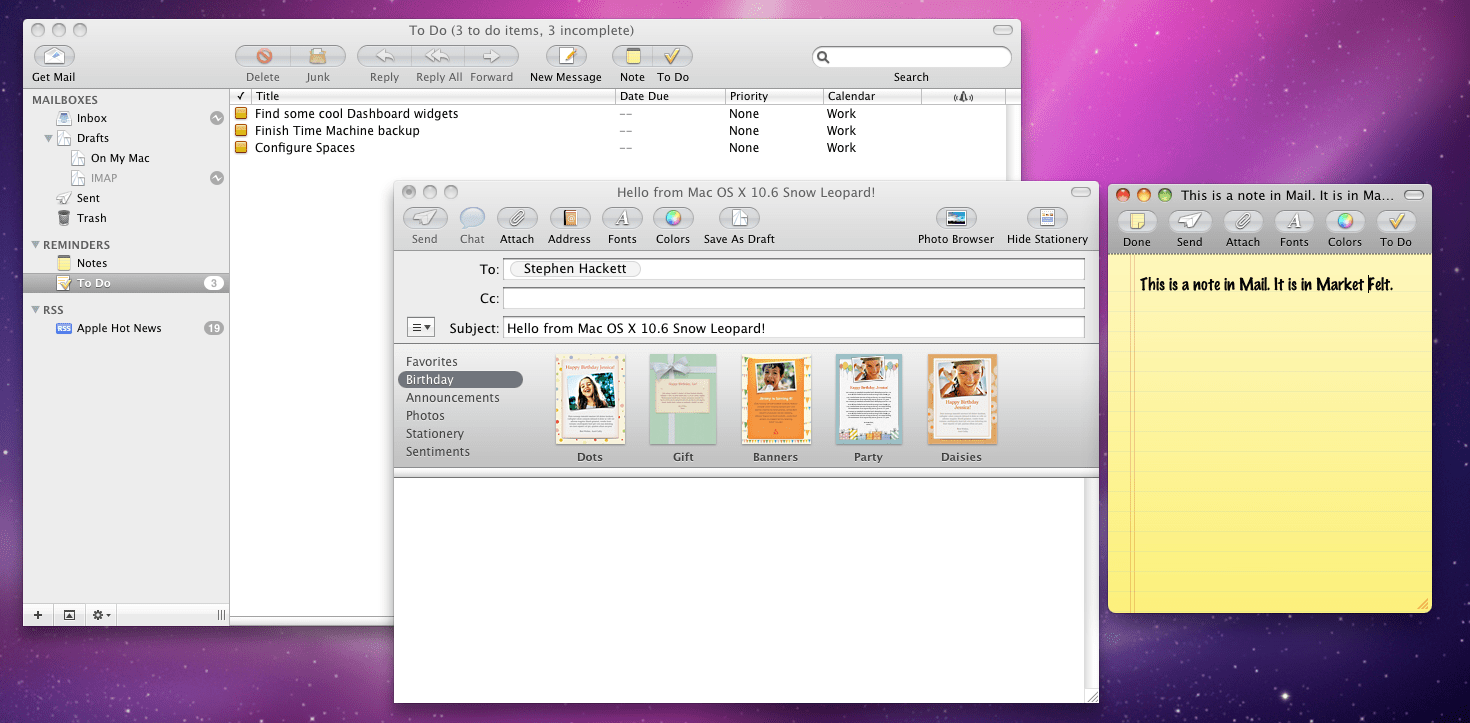1470x723 pixels.
Task: Click the Done icon in note window
Action: [x=1137, y=222]
